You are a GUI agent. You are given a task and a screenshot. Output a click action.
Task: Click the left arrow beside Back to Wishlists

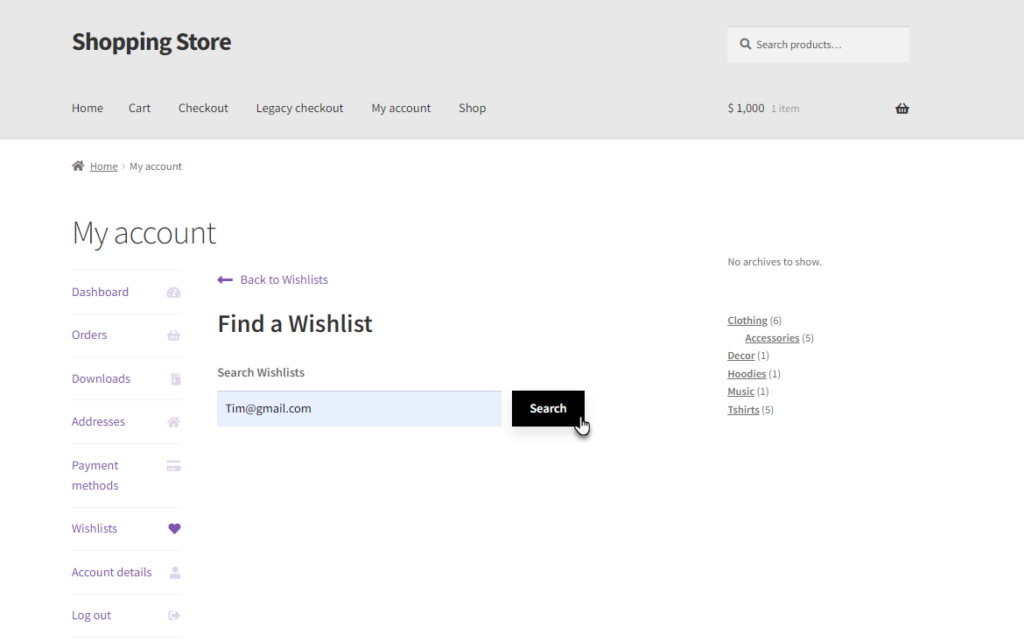click(x=225, y=280)
